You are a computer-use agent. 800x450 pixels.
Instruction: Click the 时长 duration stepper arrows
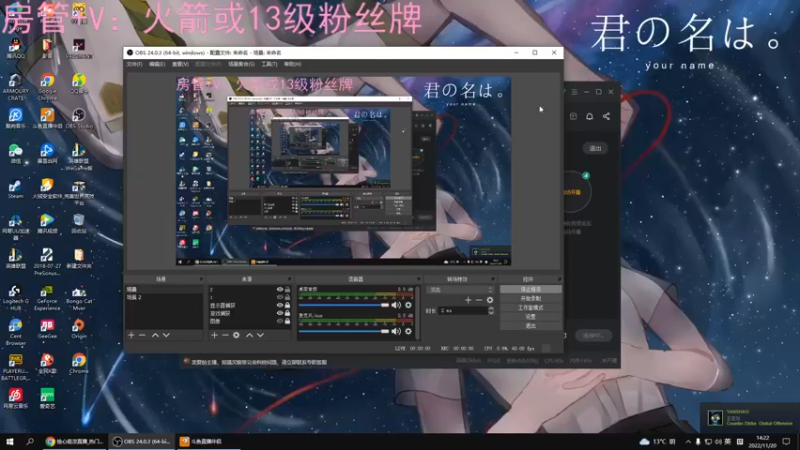pos(491,310)
